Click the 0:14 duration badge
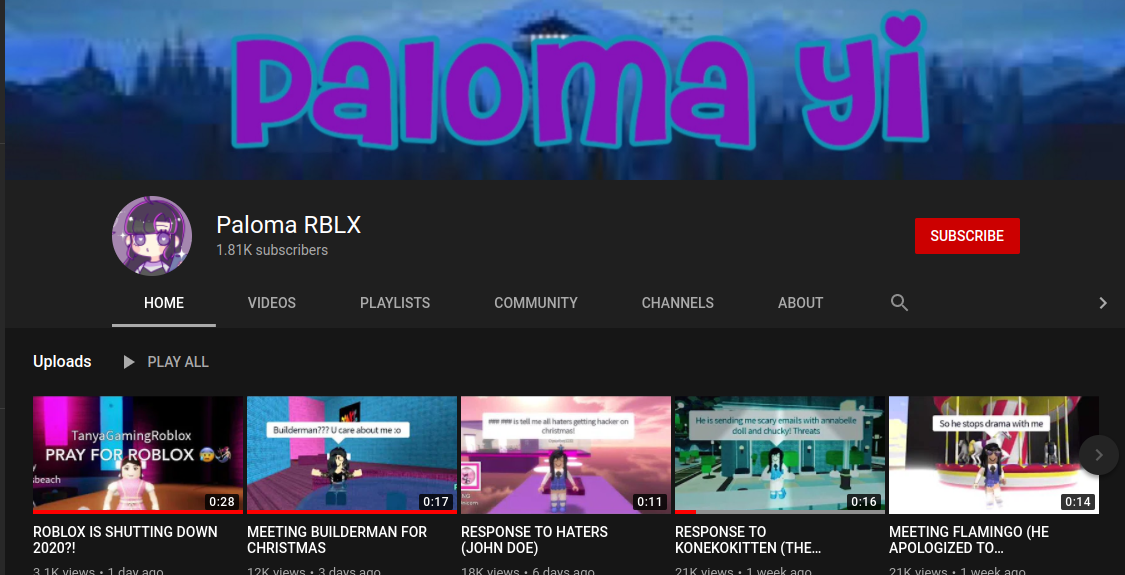Image resolution: width=1125 pixels, height=575 pixels. click(1078, 502)
